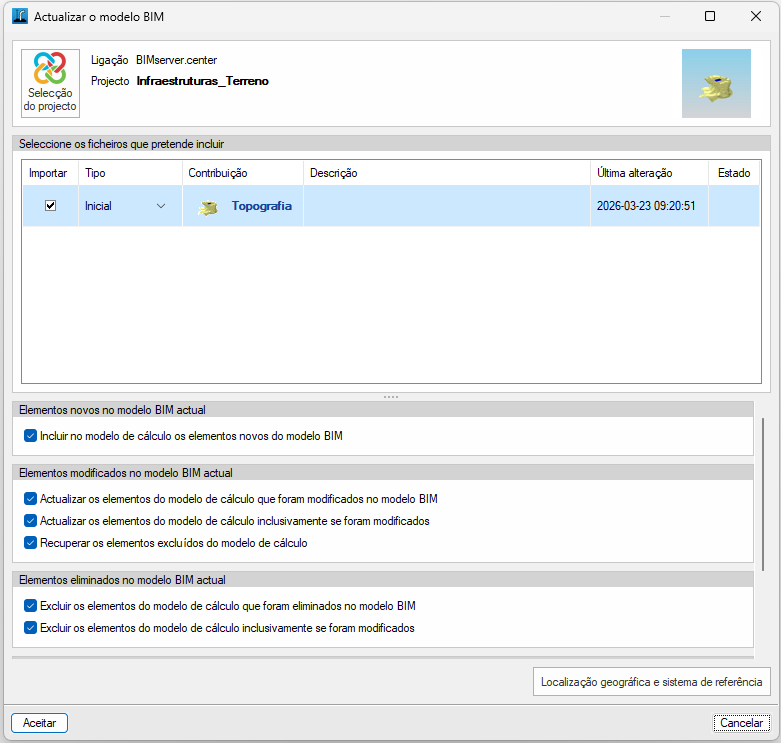This screenshot has width=781, height=743.
Task: Select the Topografia contribution name
Action: click(261, 206)
